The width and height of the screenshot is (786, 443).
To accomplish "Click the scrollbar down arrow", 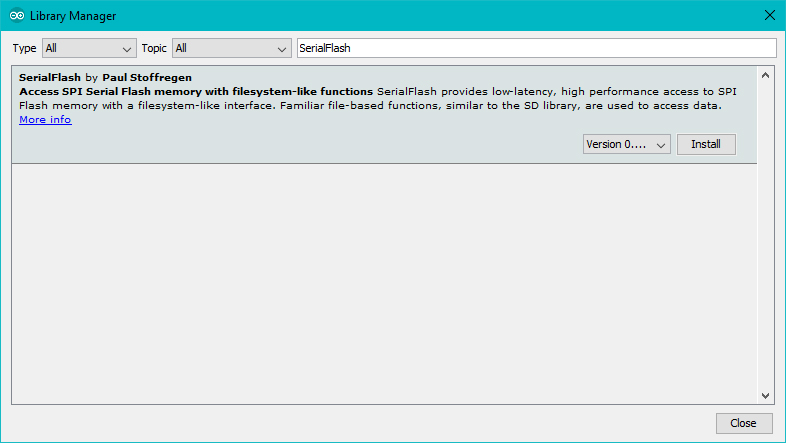I will (765, 396).
